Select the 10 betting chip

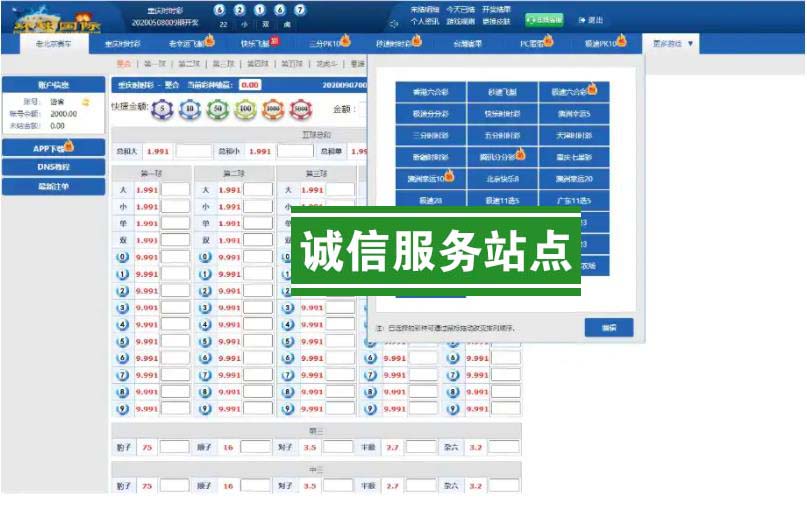(x=189, y=109)
